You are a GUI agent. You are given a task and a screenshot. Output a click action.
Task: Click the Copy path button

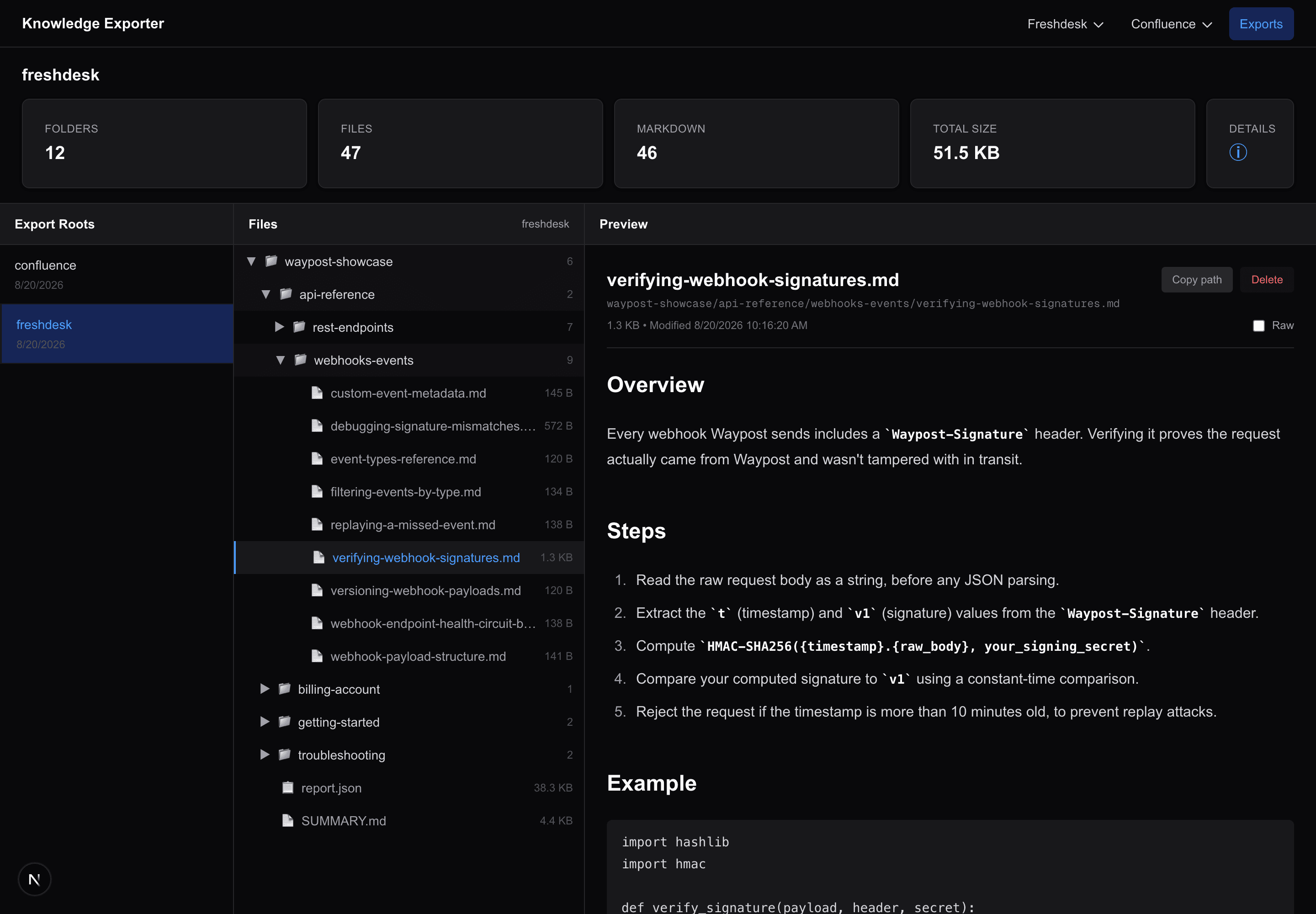pos(1196,280)
